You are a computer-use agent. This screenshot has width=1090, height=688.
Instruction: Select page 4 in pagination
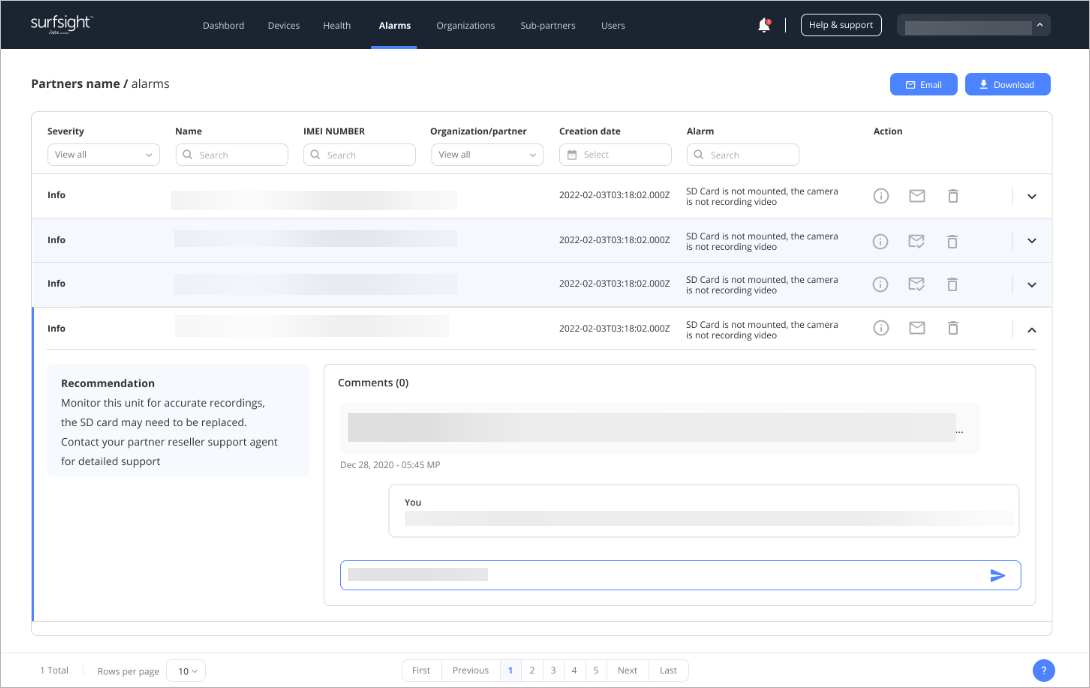574,671
